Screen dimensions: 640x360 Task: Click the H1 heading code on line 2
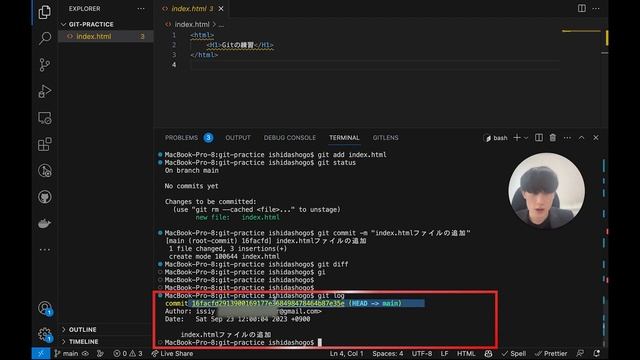point(240,45)
